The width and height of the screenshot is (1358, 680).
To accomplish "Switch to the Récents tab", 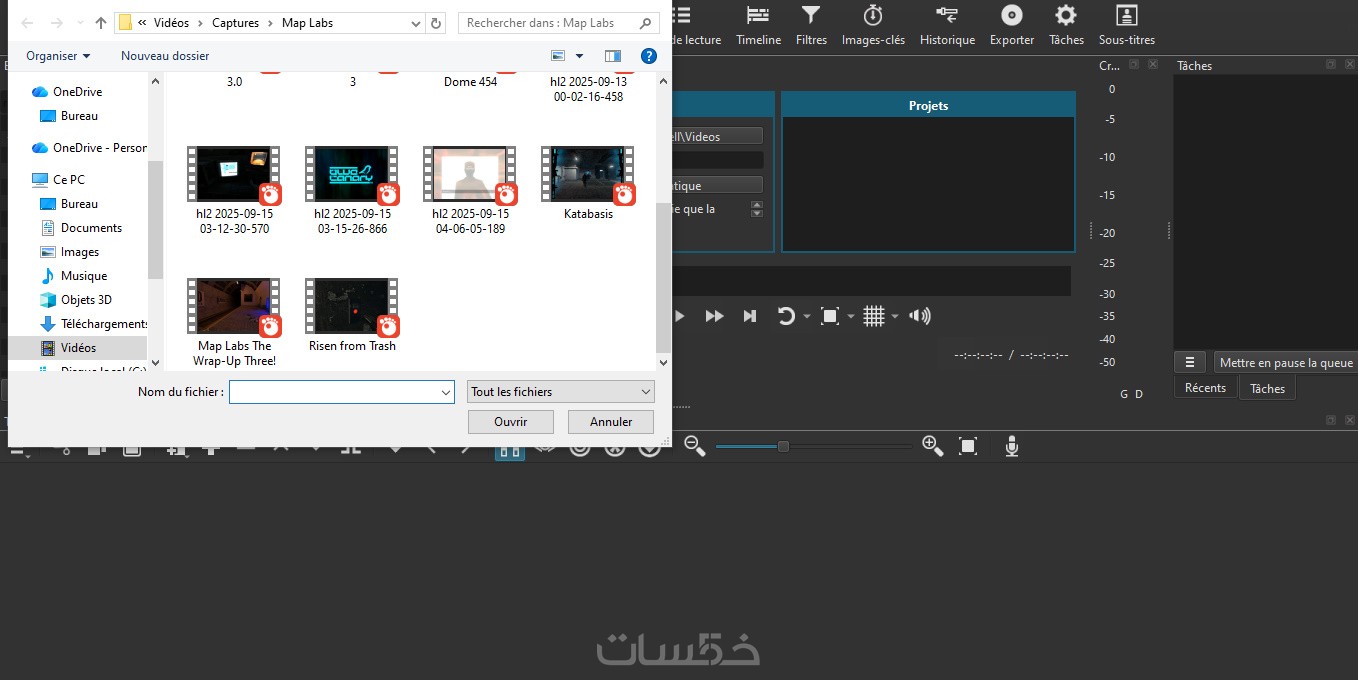I will pyautogui.click(x=1205, y=388).
